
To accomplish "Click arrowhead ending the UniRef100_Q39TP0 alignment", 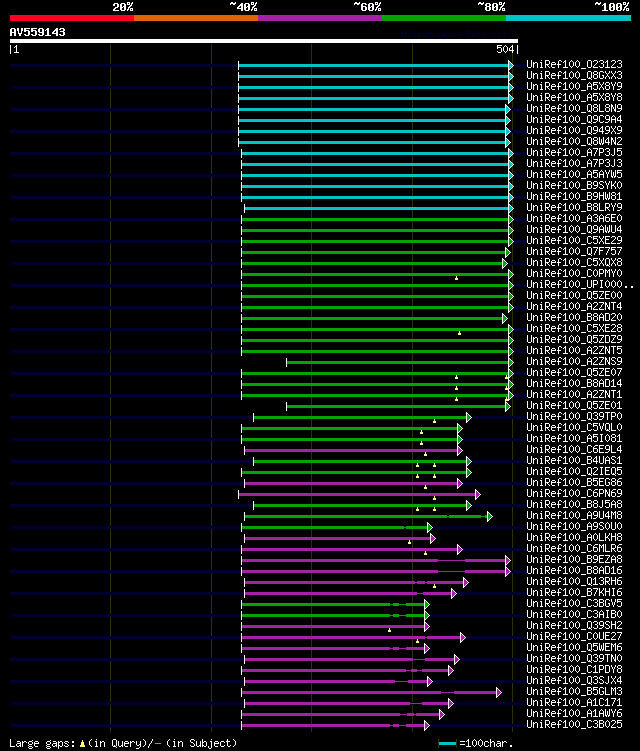I will coord(469,418).
